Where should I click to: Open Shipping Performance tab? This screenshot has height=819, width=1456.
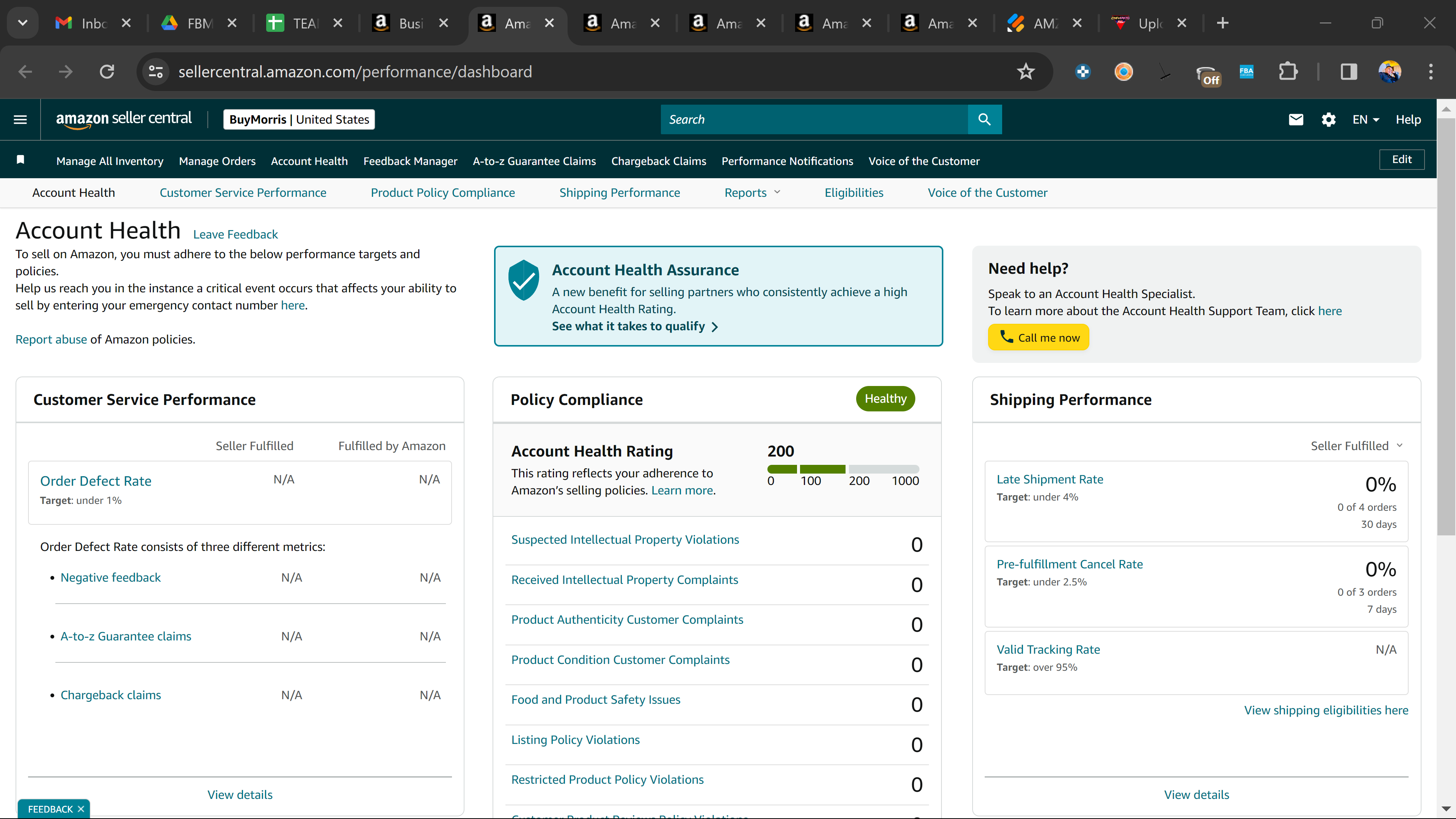[620, 193]
